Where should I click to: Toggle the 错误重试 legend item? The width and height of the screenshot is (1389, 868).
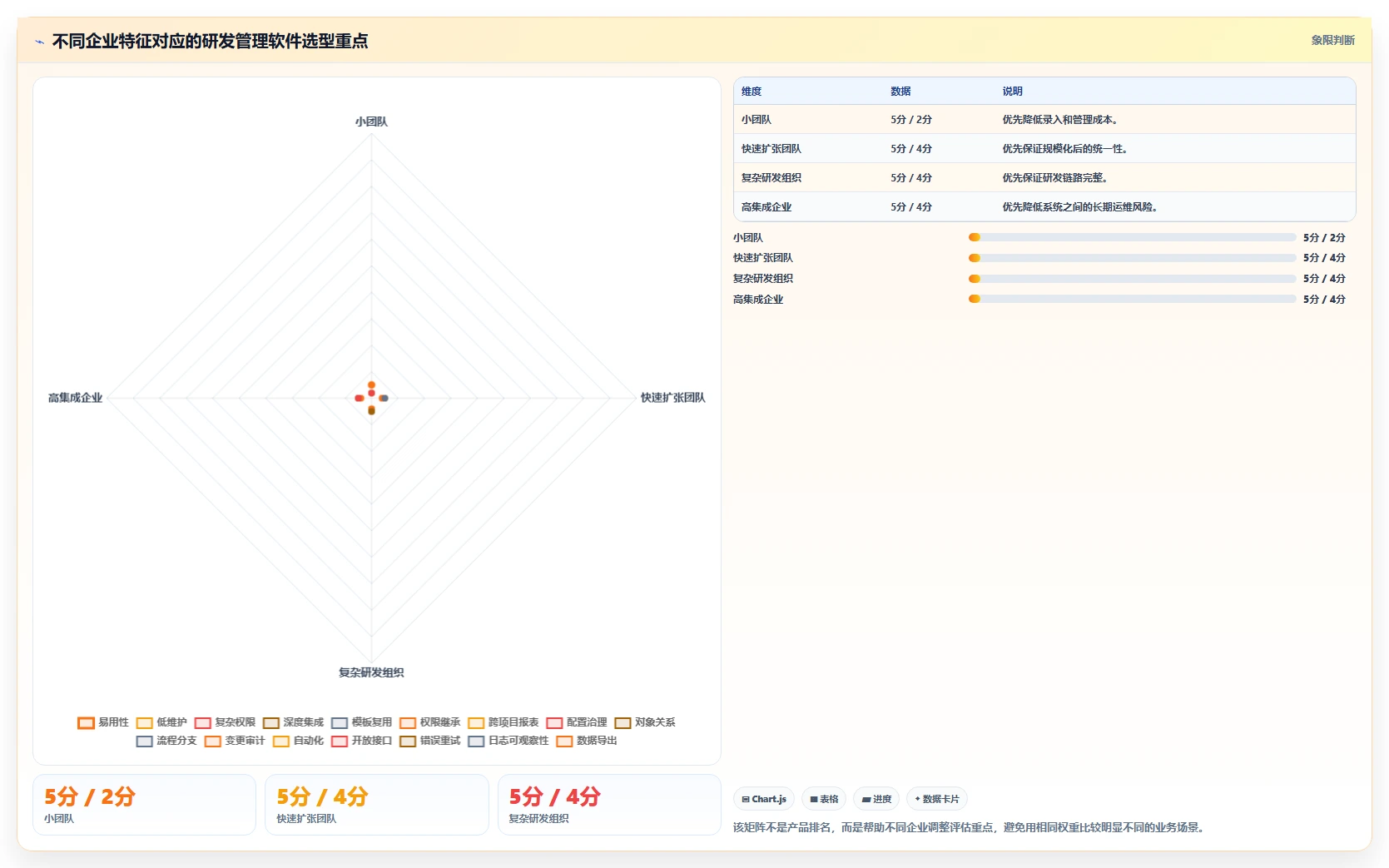429,741
